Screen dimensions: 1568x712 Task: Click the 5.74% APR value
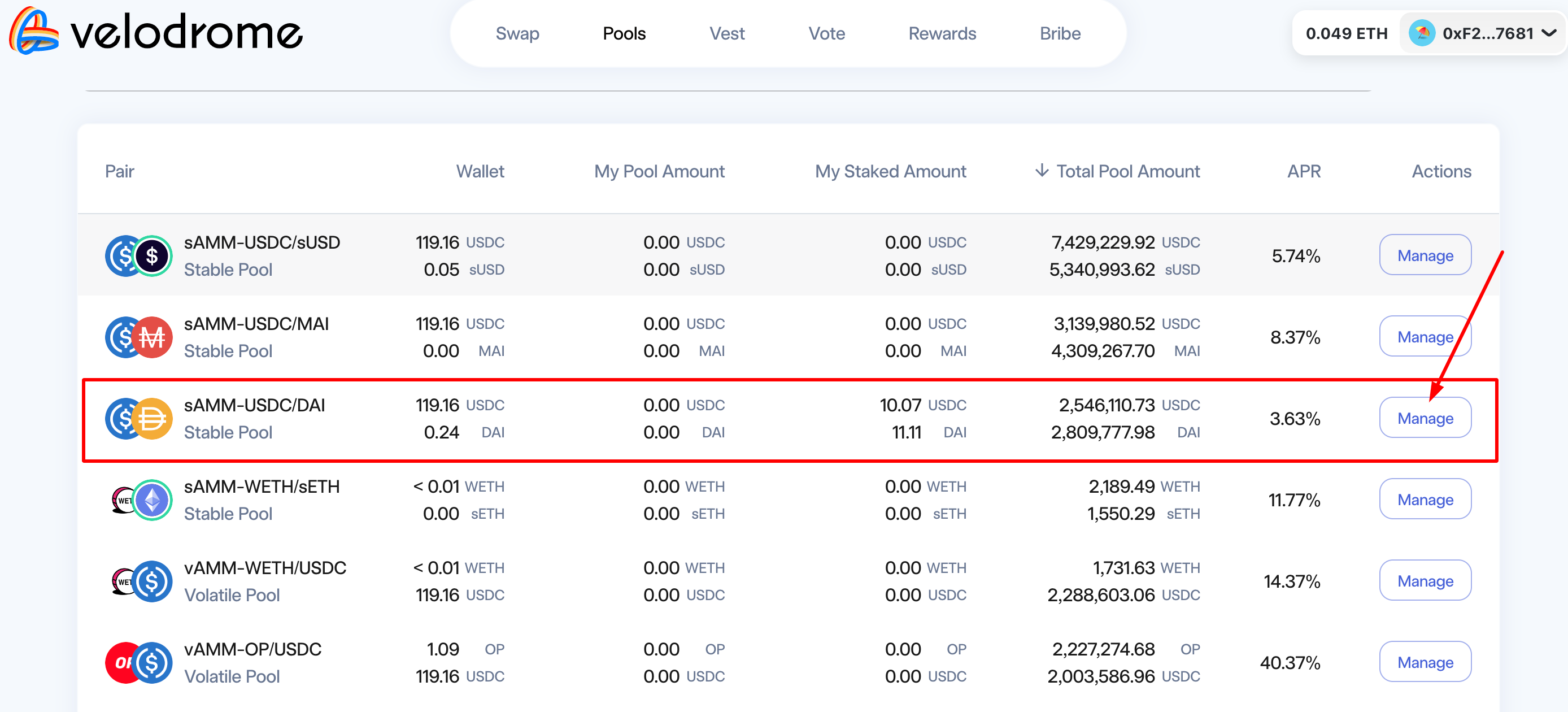pyautogui.click(x=1296, y=256)
